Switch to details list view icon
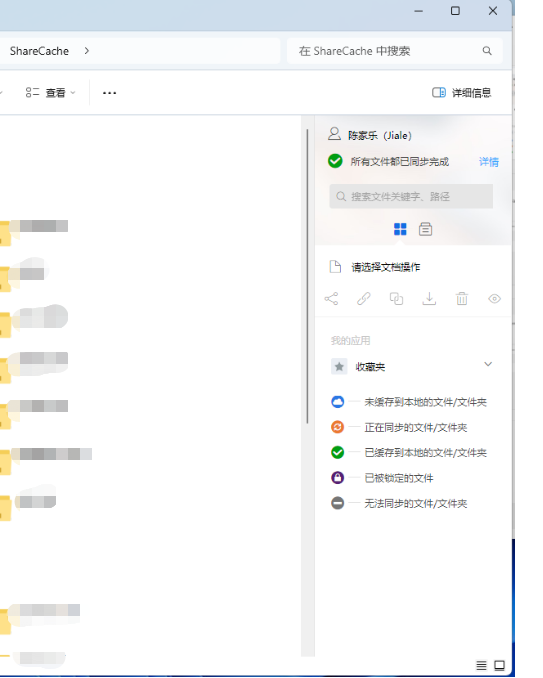 (x=481, y=665)
